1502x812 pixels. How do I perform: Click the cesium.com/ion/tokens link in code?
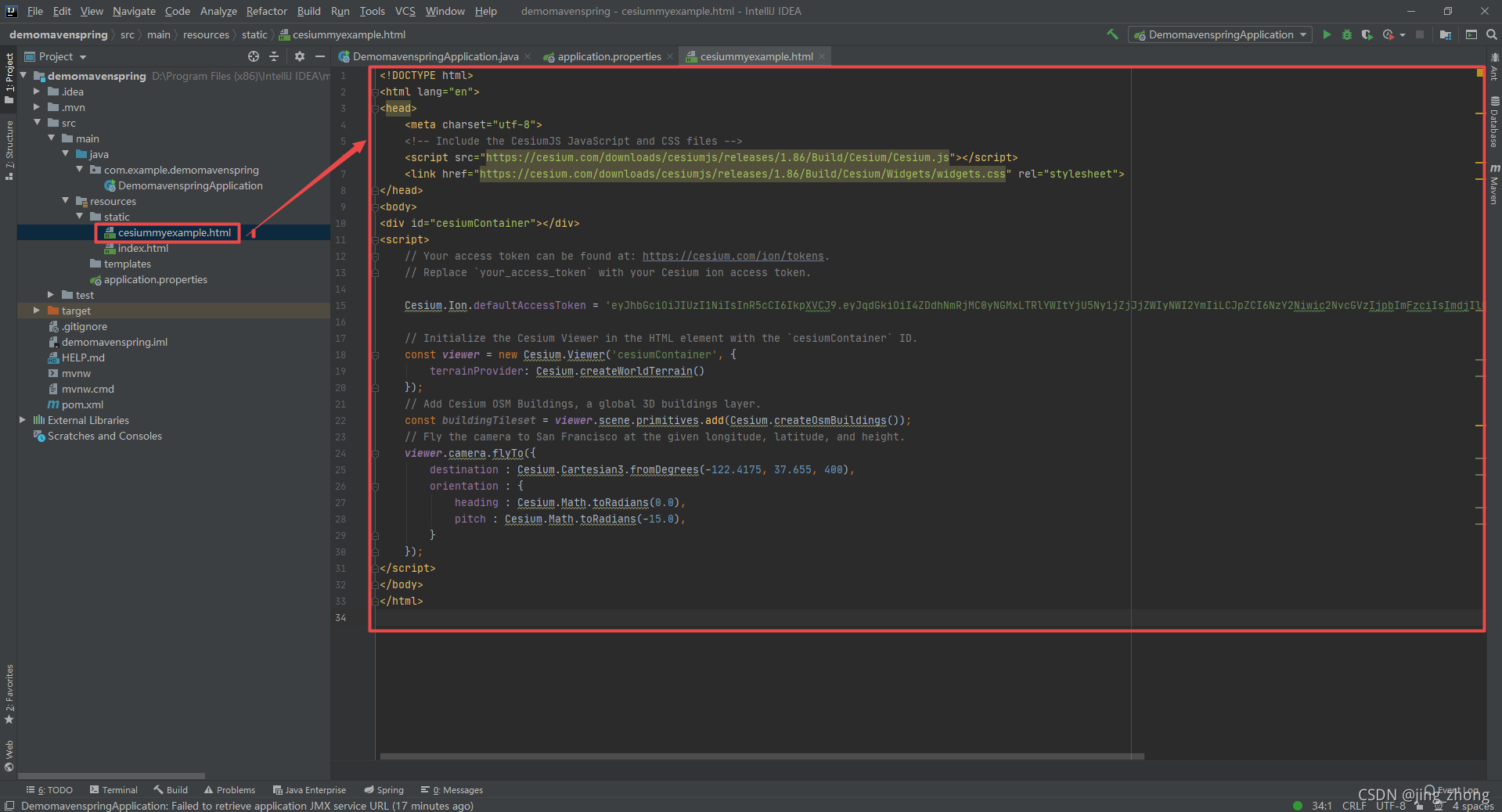[x=733, y=256]
